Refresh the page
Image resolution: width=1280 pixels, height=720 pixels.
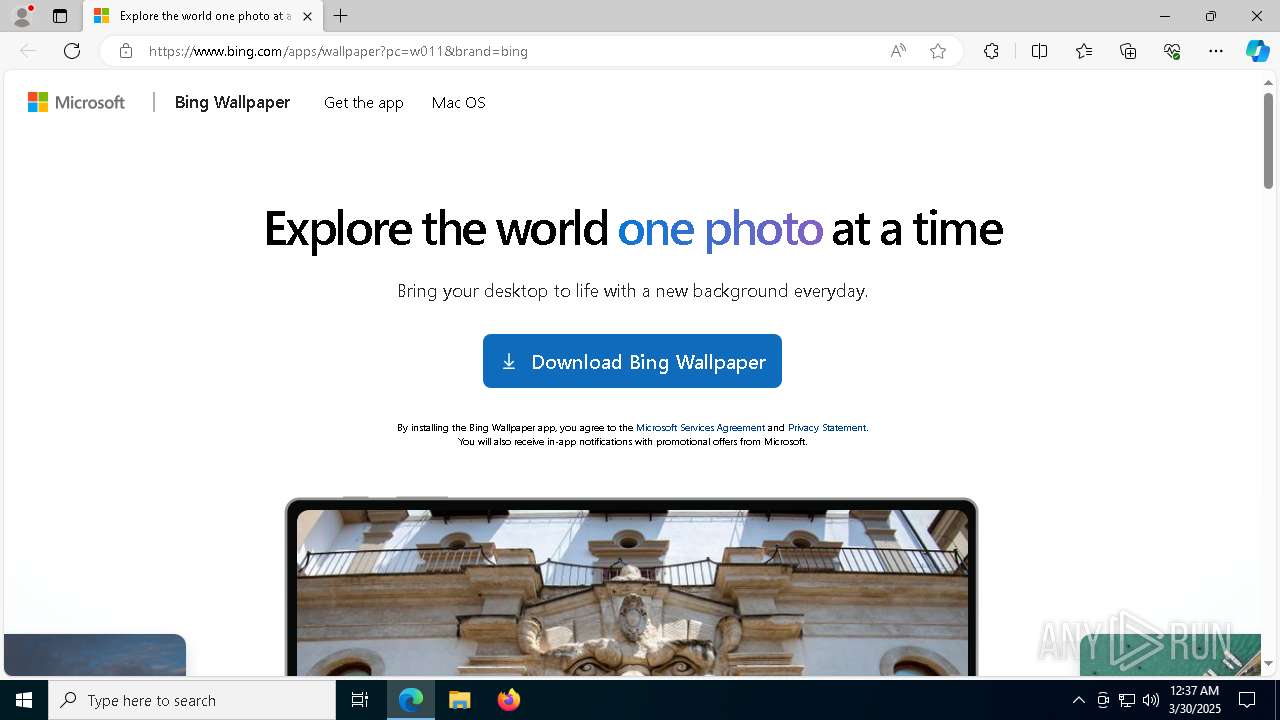(72, 51)
